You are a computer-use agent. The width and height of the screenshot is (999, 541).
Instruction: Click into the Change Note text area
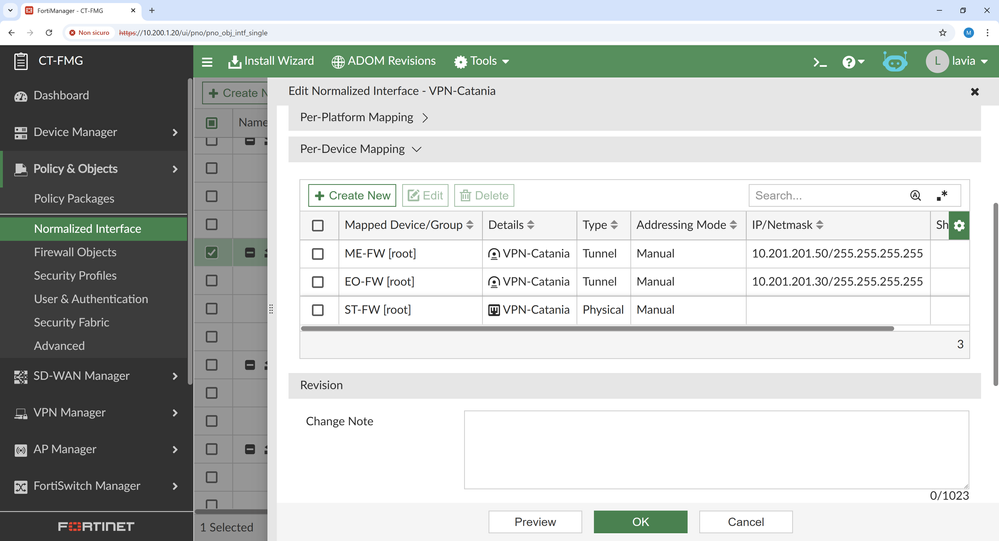pos(715,449)
